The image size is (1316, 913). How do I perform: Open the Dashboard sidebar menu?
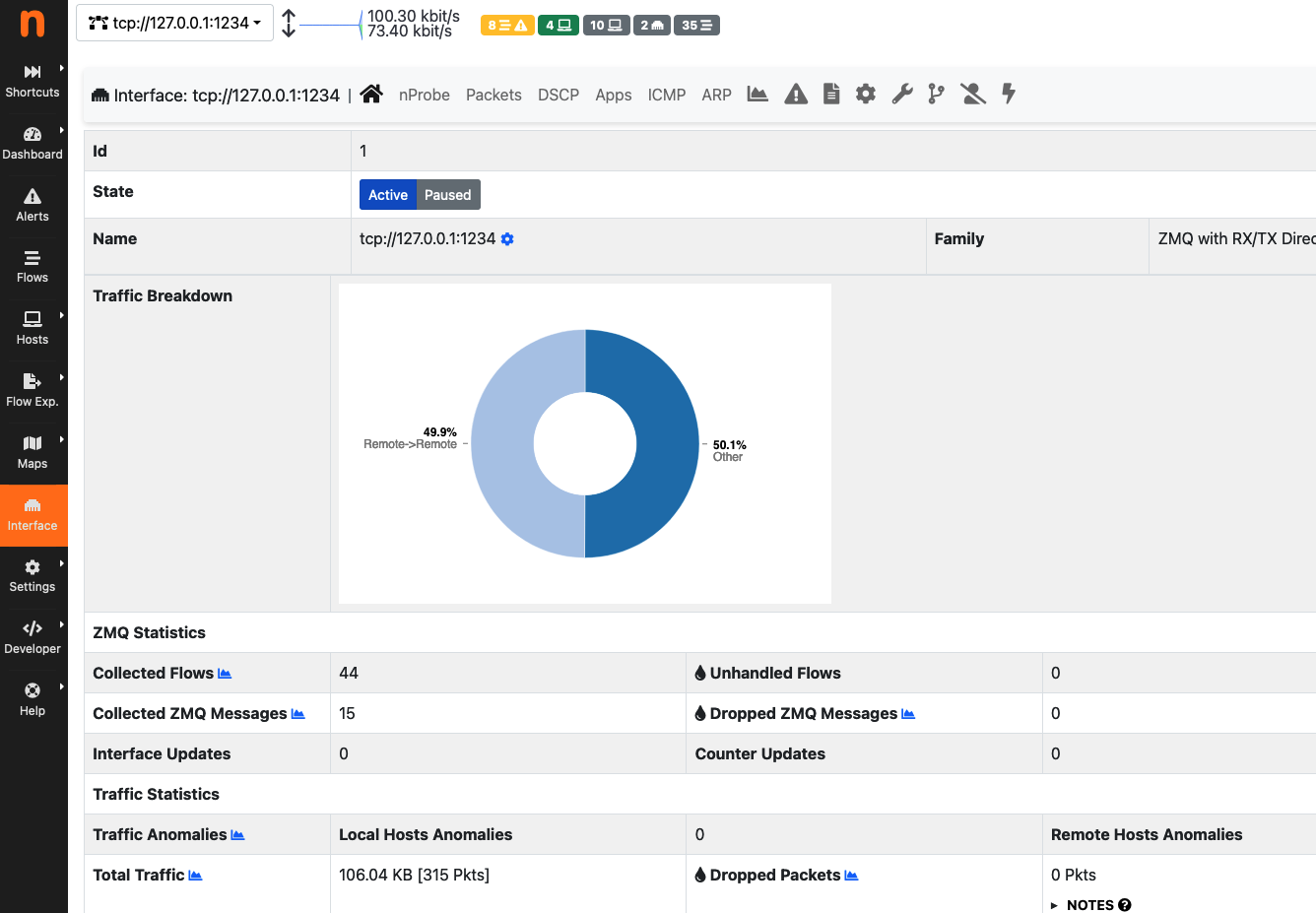tap(33, 143)
